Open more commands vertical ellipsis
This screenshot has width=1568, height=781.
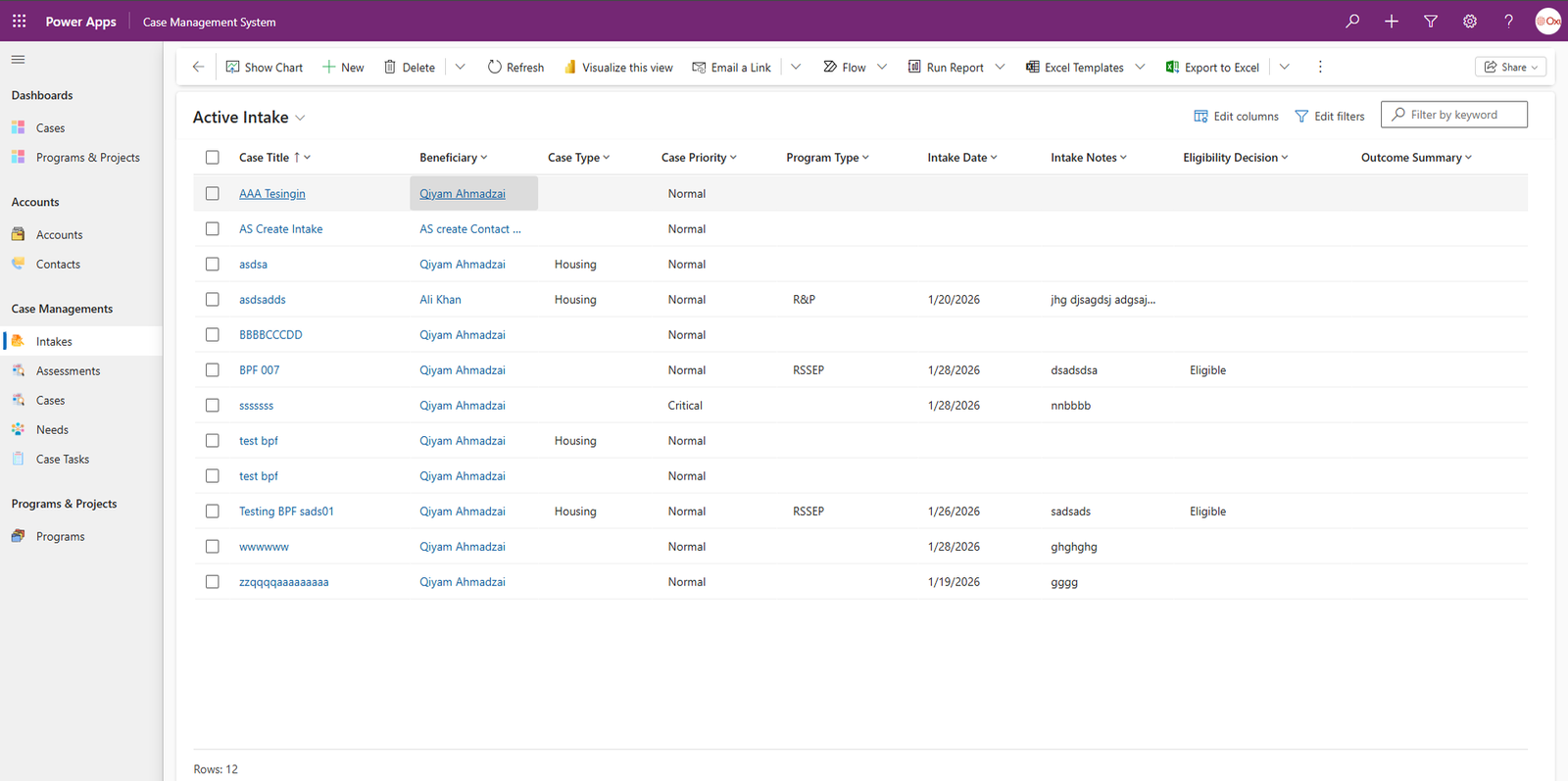coord(1320,67)
